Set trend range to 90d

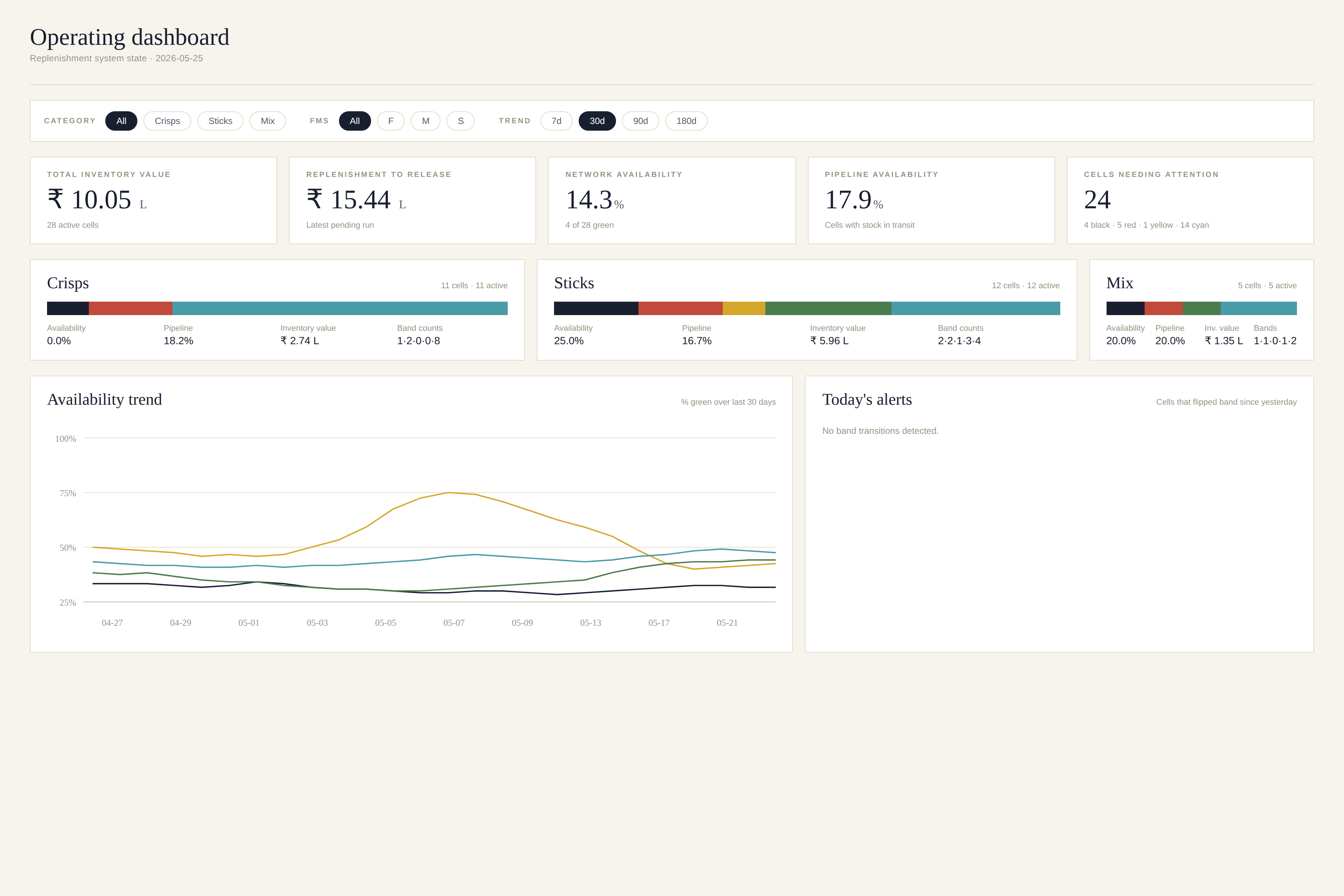pyautogui.click(x=641, y=121)
